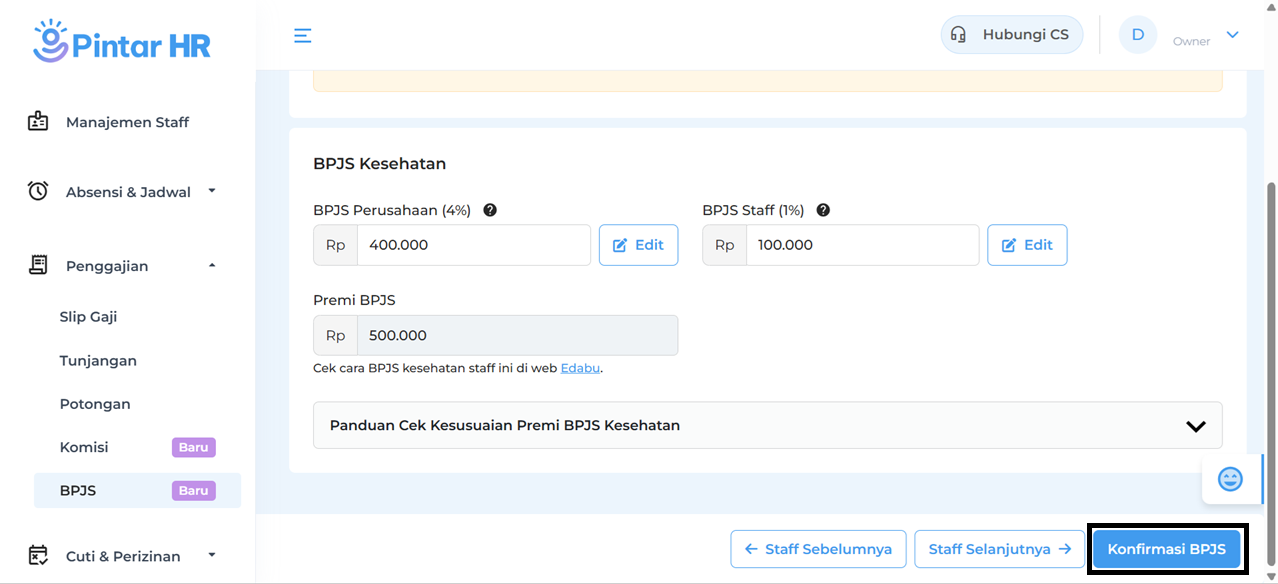
Task: Click the BPJS Perusahaan help icon
Action: pyautogui.click(x=490, y=210)
